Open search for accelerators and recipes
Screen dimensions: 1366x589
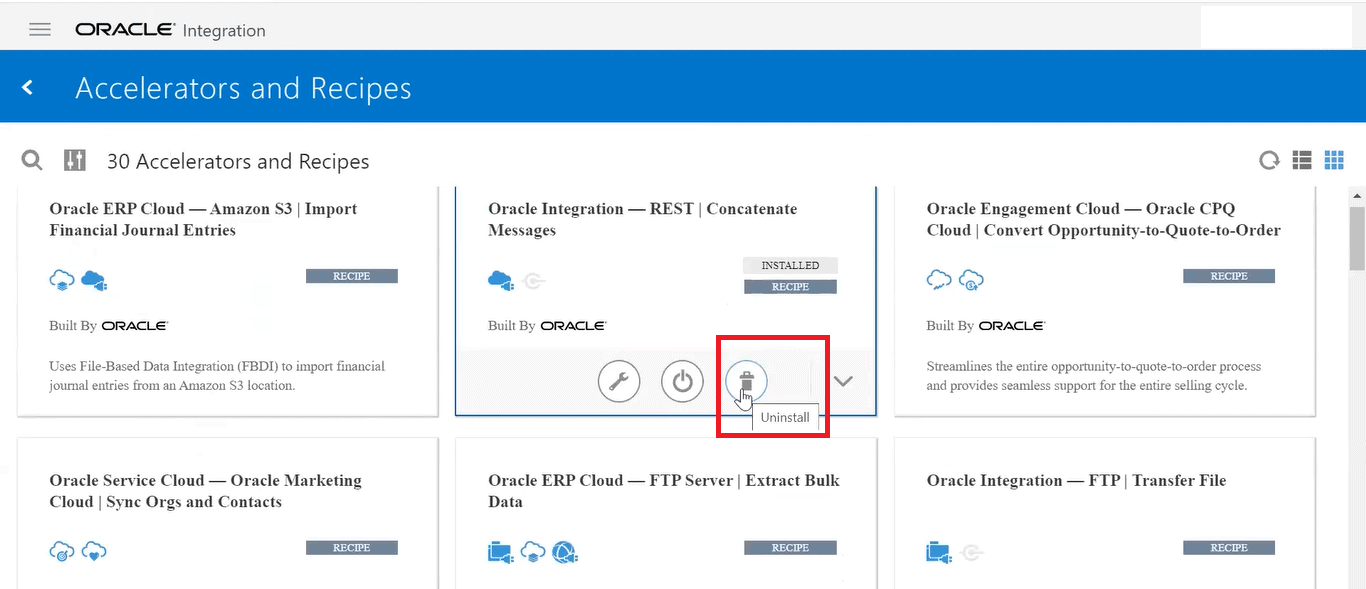[x=32, y=161]
